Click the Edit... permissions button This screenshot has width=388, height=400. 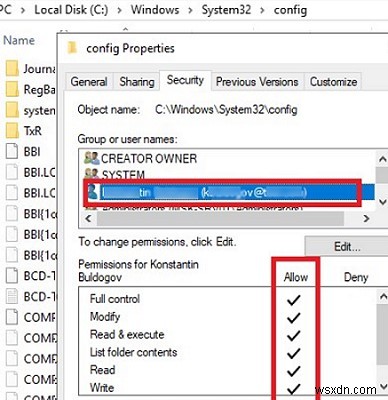pyautogui.click(x=347, y=247)
